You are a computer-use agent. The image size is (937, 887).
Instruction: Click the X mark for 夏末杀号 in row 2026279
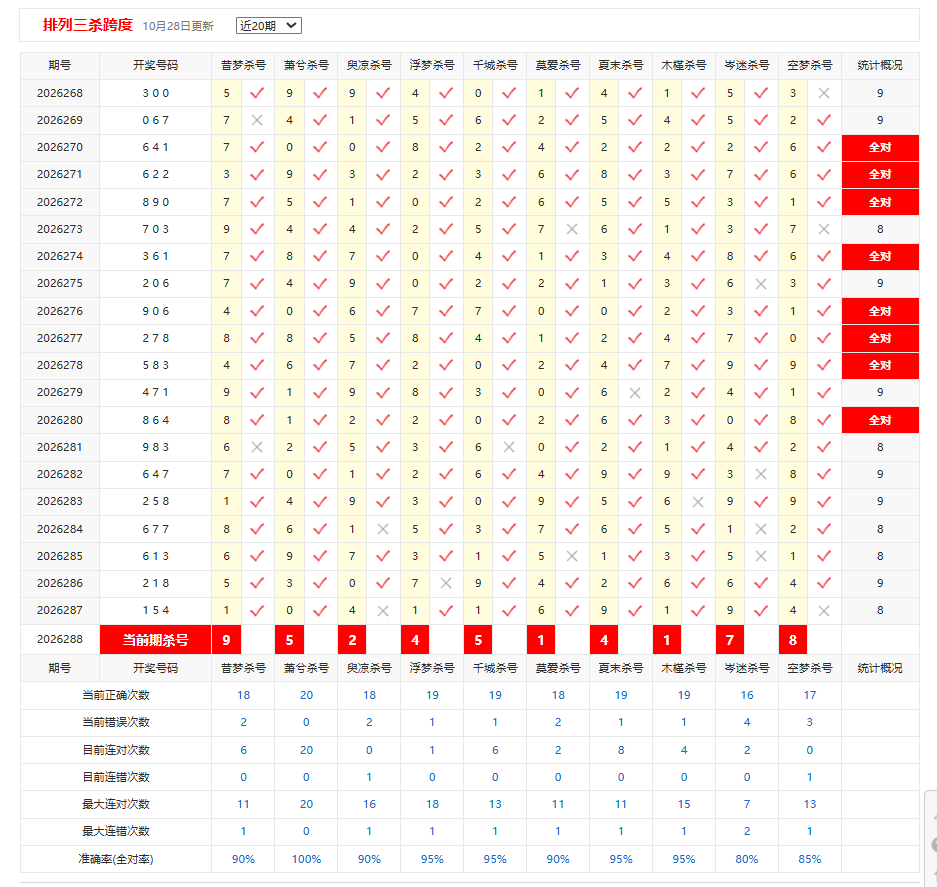coord(635,393)
